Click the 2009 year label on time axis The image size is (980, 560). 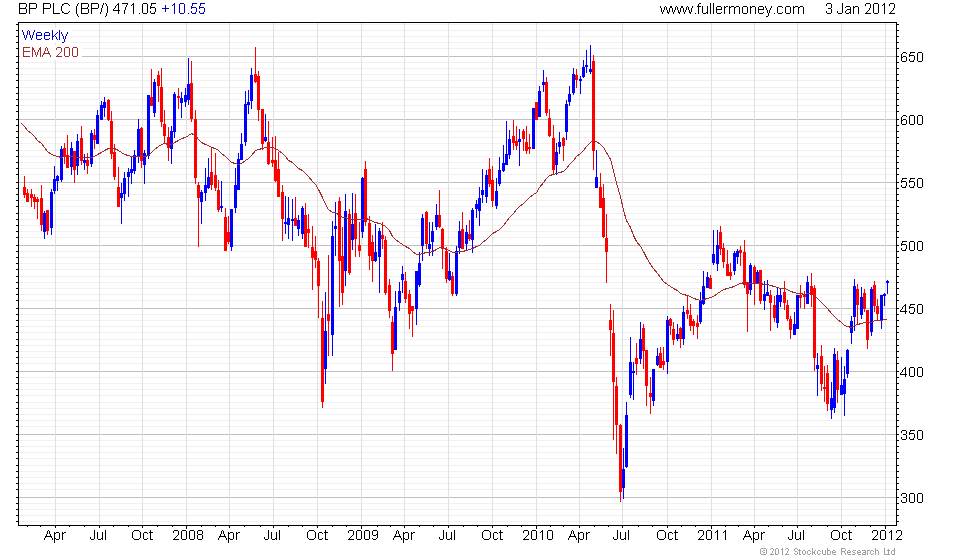coord(362,536)
